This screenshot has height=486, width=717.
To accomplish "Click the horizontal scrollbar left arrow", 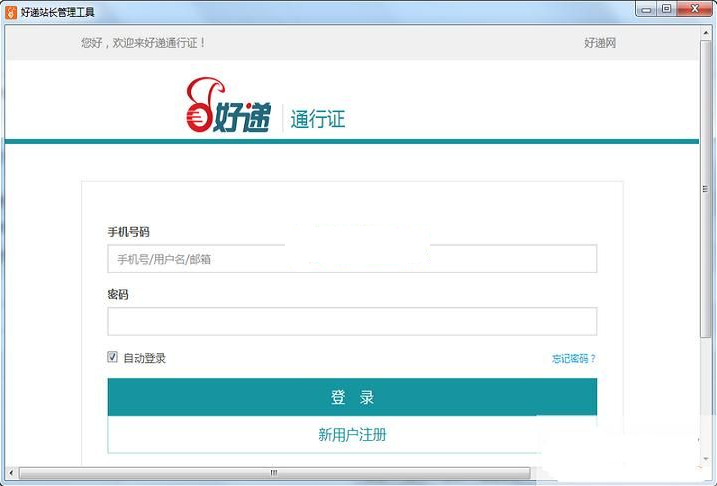I will click(11, 473).
